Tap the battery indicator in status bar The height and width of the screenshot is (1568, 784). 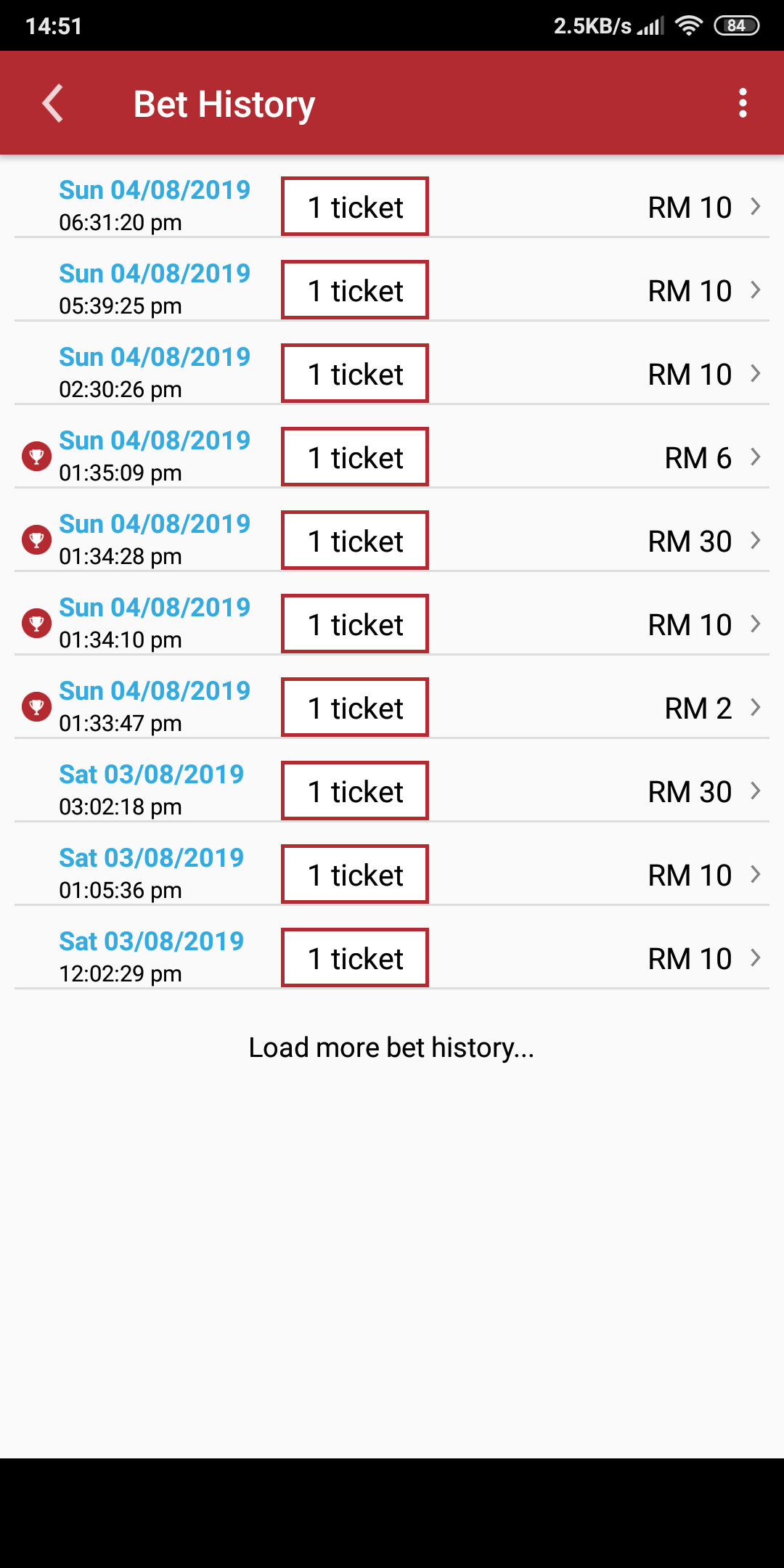[736, 26]
